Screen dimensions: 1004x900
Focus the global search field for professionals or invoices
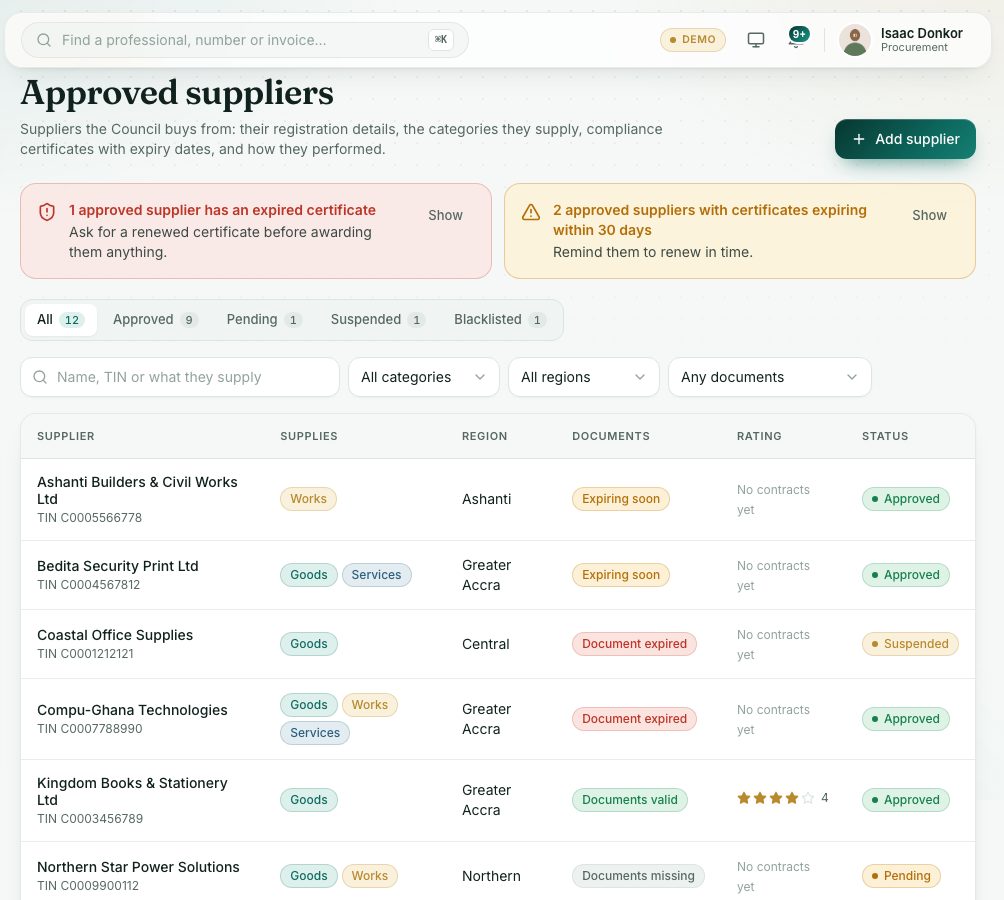[x=245, y=40]
